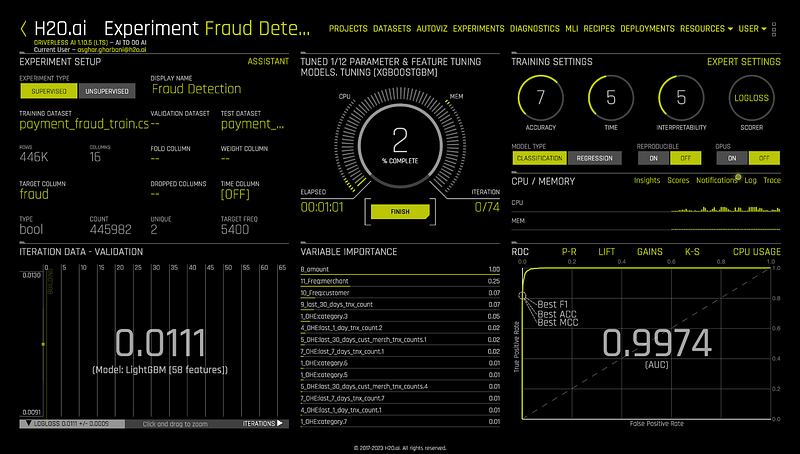Adjust the TIME dial showing 5
800x454 pixels.
pos(611,97)
